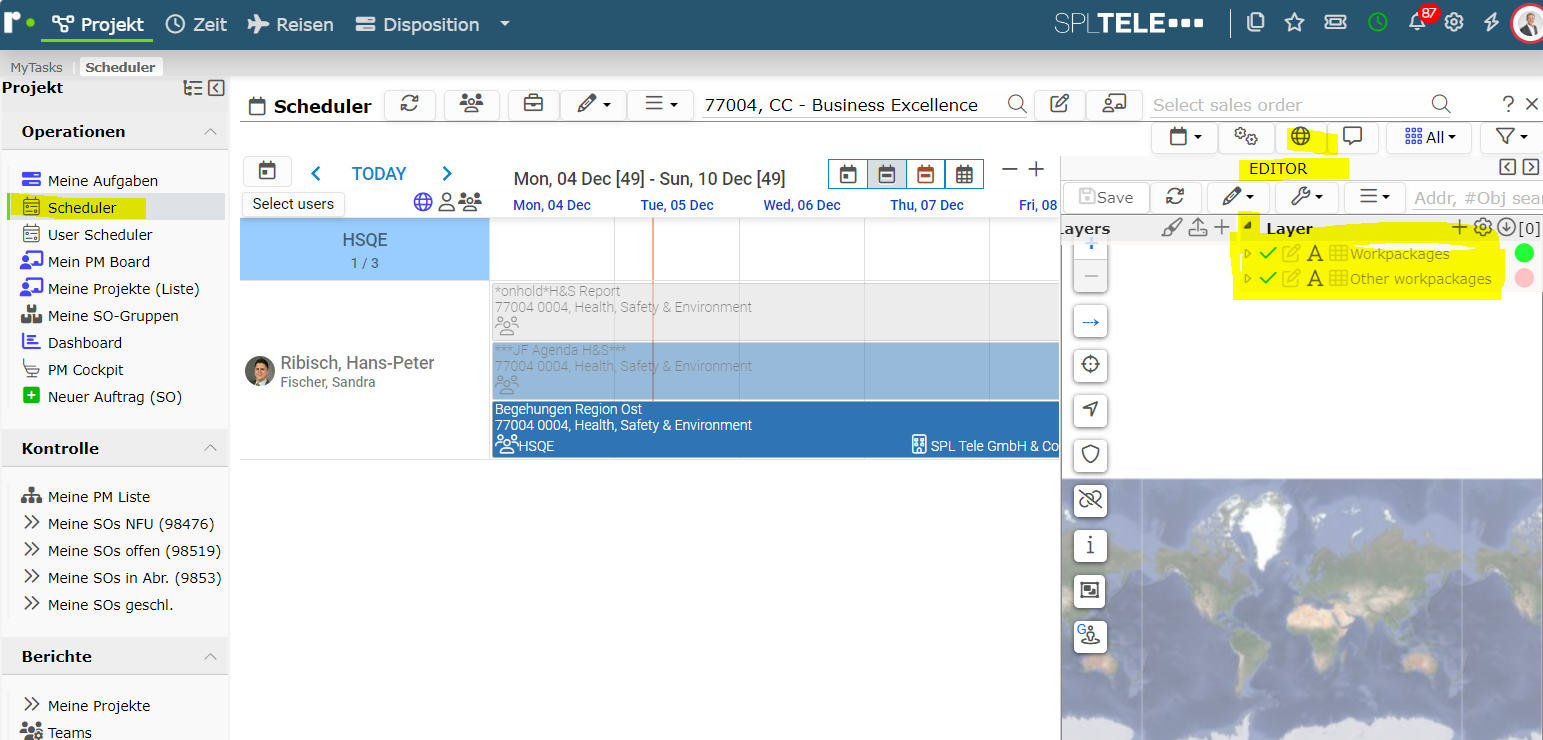The image size is (1543, 740).
Task: Click the team users icon in Scheduler toolbar
Action: pyautogui.click(x=471, y=104)
